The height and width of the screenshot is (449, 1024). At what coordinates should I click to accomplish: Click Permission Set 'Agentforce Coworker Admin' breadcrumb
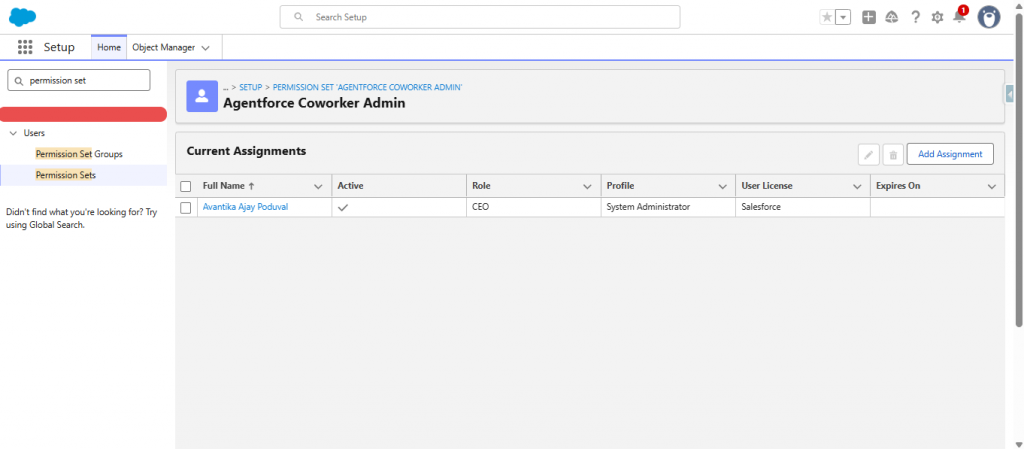pyautogui.click(x=368, y=87)
